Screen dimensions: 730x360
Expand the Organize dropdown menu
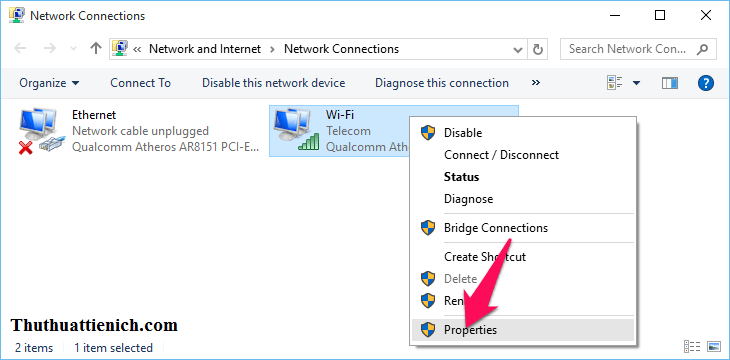pos(49,83)
